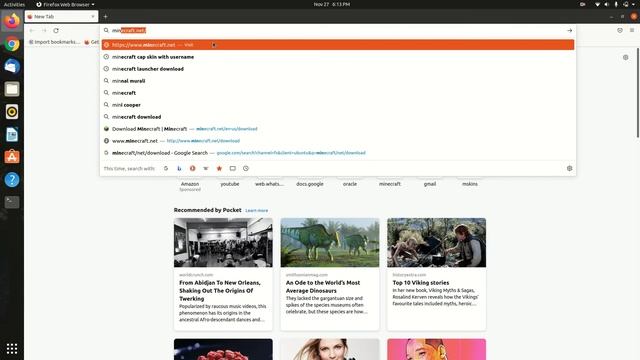Open Help from the dock
The width and height of the screenshot is (640, 360).
click(x=12, y=180)
